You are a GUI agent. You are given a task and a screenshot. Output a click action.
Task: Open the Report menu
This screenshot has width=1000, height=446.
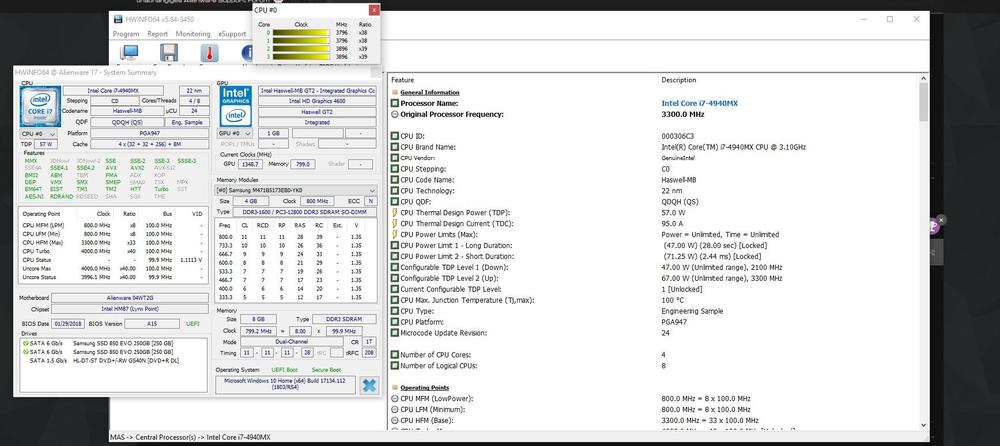(x=158, y=33)
